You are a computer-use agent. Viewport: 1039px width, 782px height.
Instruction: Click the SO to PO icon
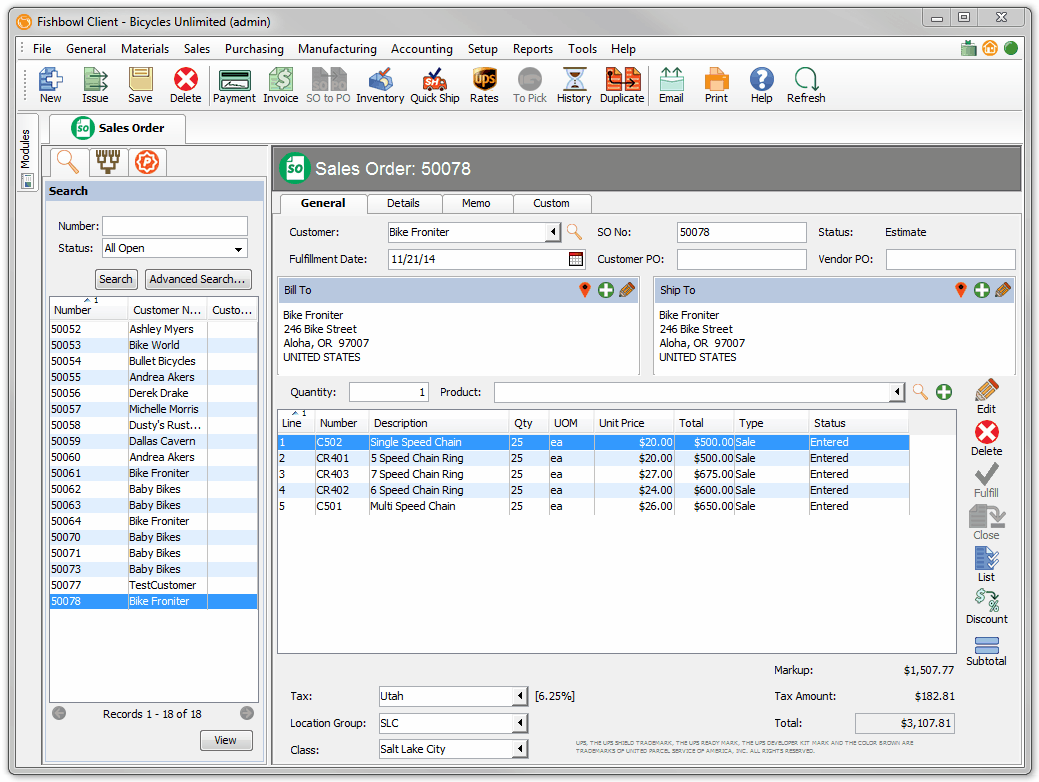click(329, 85)
